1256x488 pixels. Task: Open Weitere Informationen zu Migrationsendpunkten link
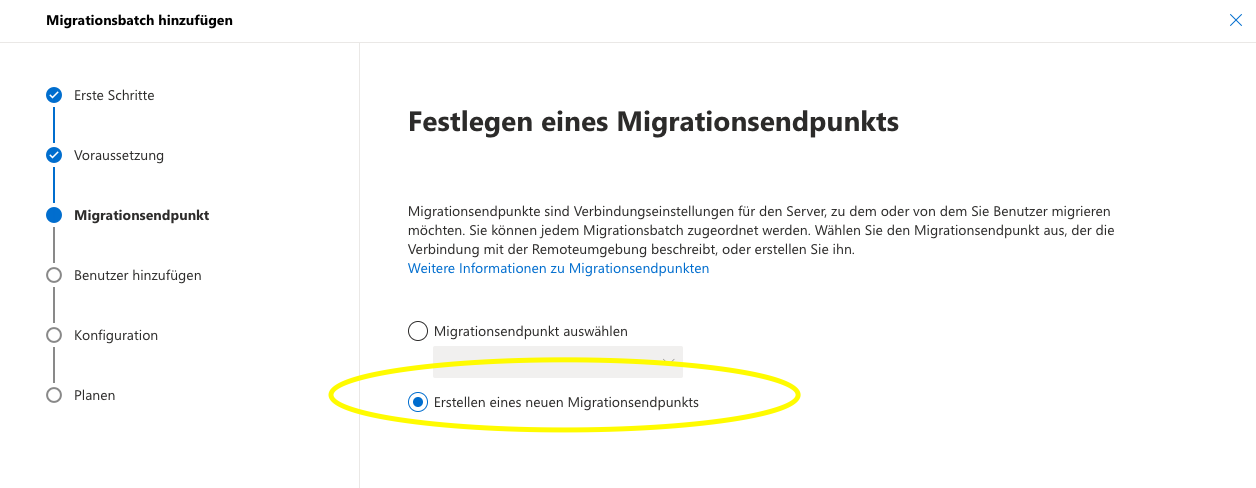coord(558,269)
